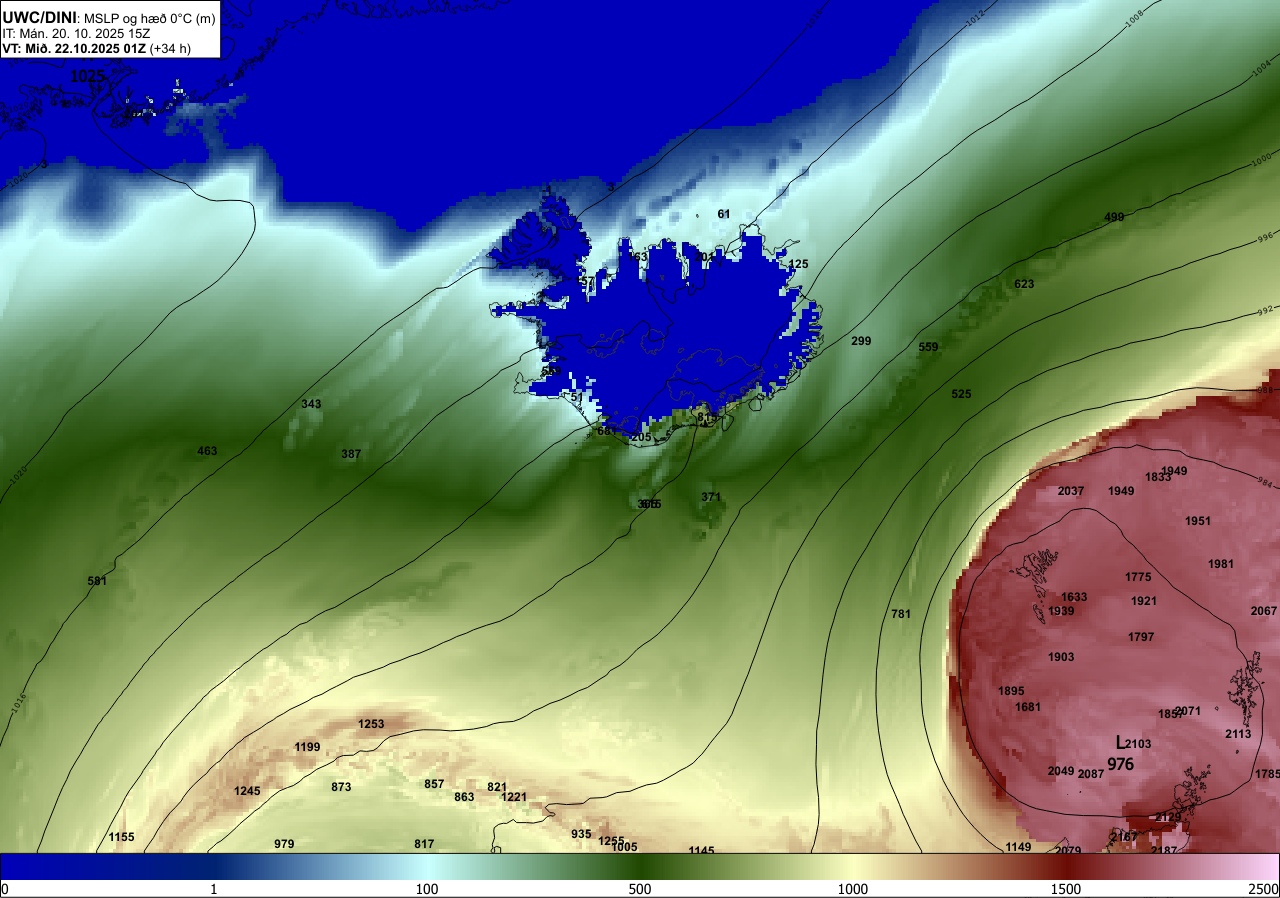
Task: Click the 2500 label on the color scale
Action: pyautogui.click(x=1265, y=889)
